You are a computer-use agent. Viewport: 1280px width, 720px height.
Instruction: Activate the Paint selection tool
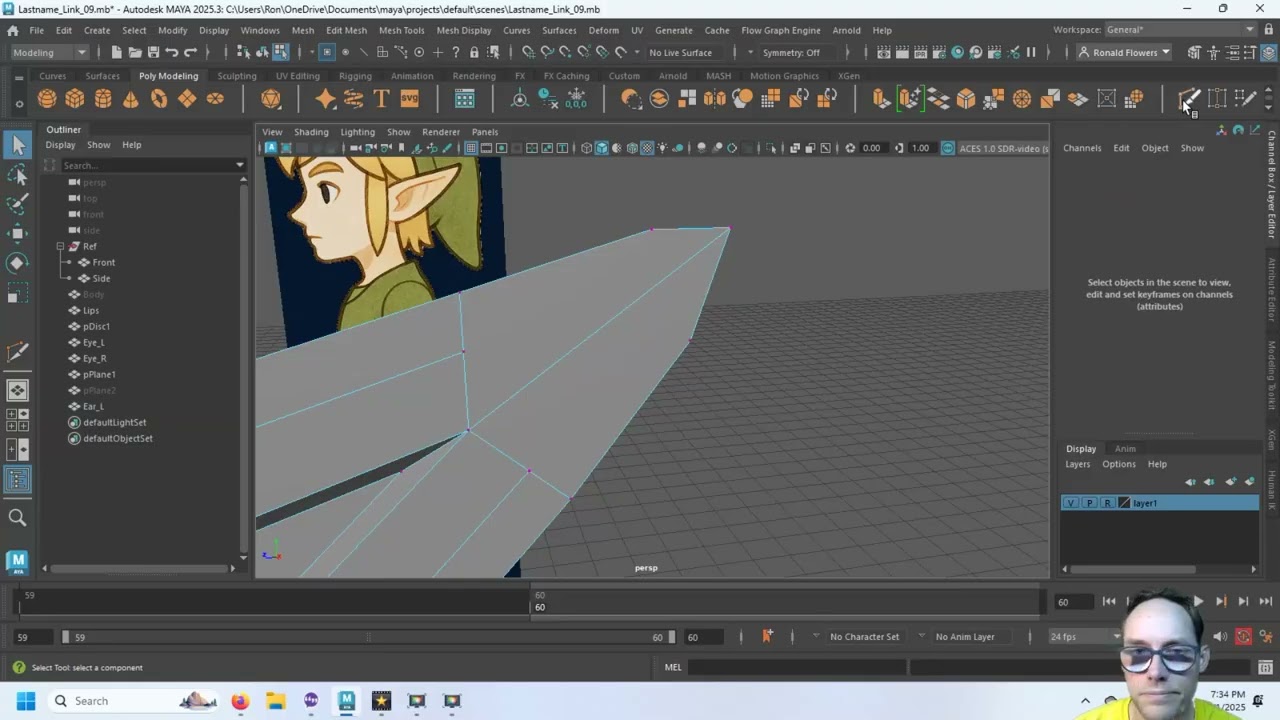point(17,204)
